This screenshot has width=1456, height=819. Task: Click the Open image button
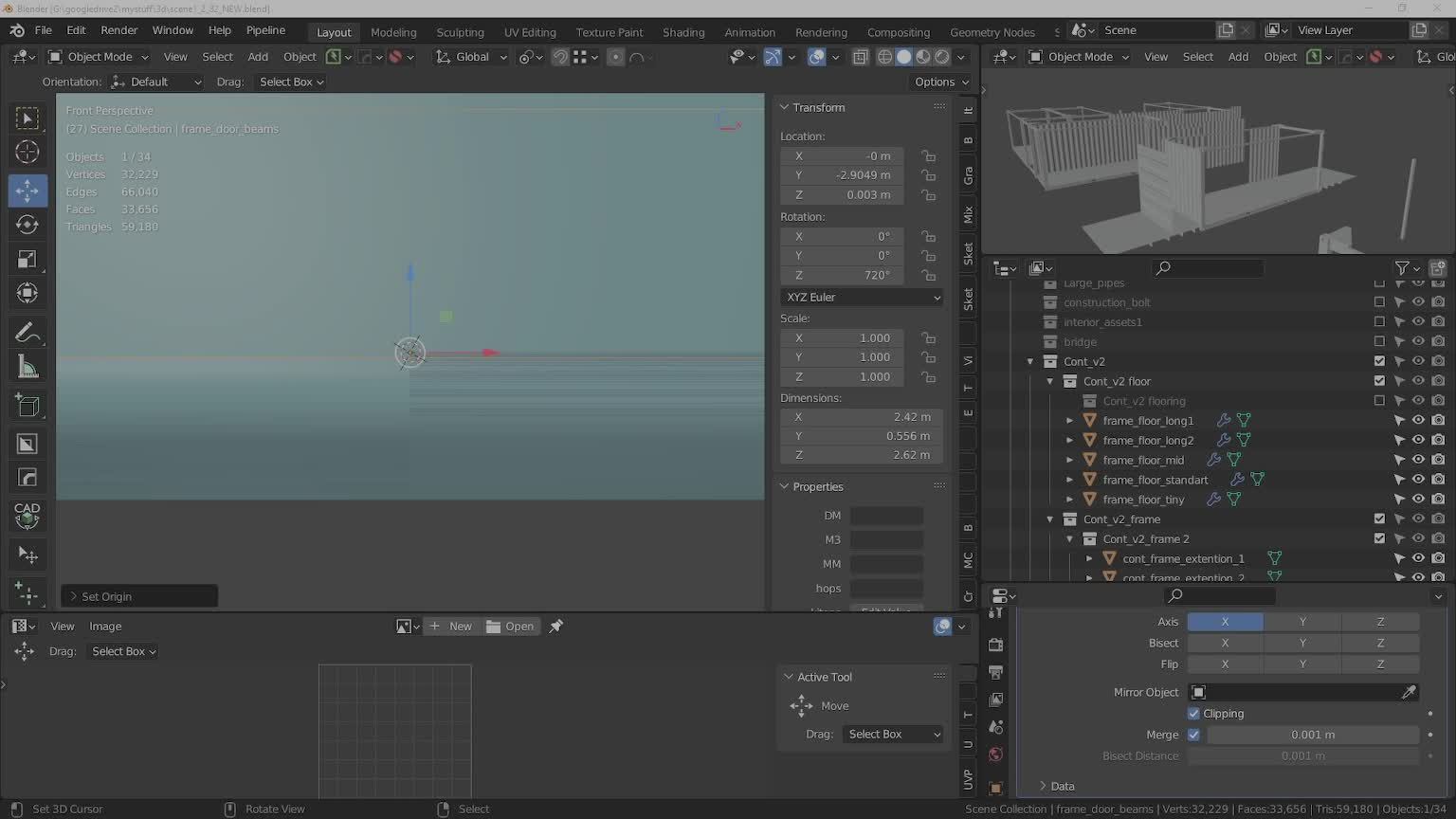click(x=510, y=627)
